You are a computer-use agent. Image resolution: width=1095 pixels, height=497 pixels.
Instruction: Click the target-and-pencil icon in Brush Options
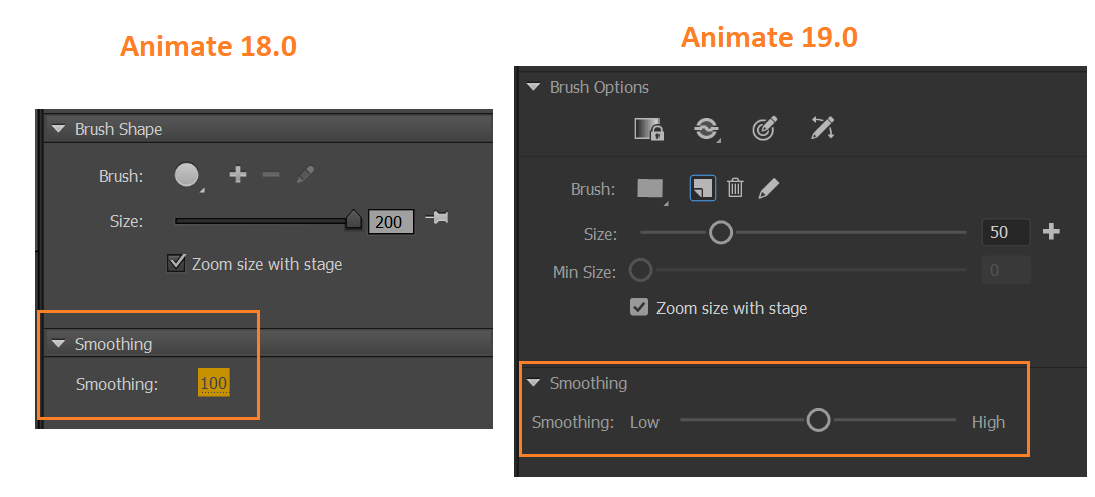click(765, 129)
